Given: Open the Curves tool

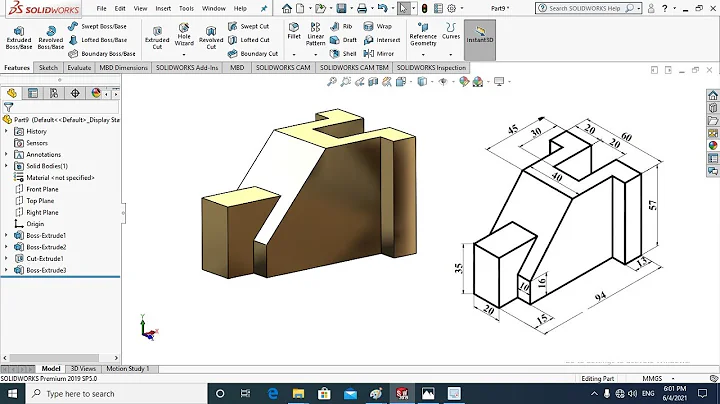Looking at the screenshot, I should click(x=451, y=31).
